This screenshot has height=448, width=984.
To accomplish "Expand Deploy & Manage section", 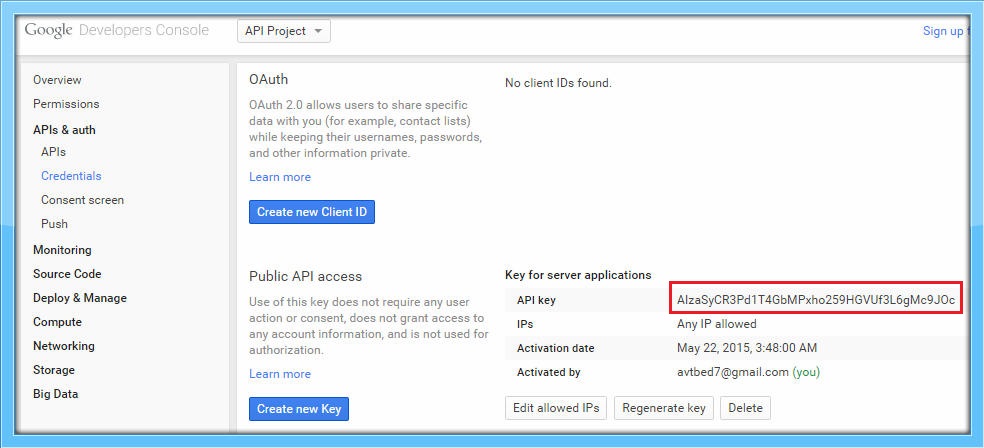I will [x=80, y=297].
